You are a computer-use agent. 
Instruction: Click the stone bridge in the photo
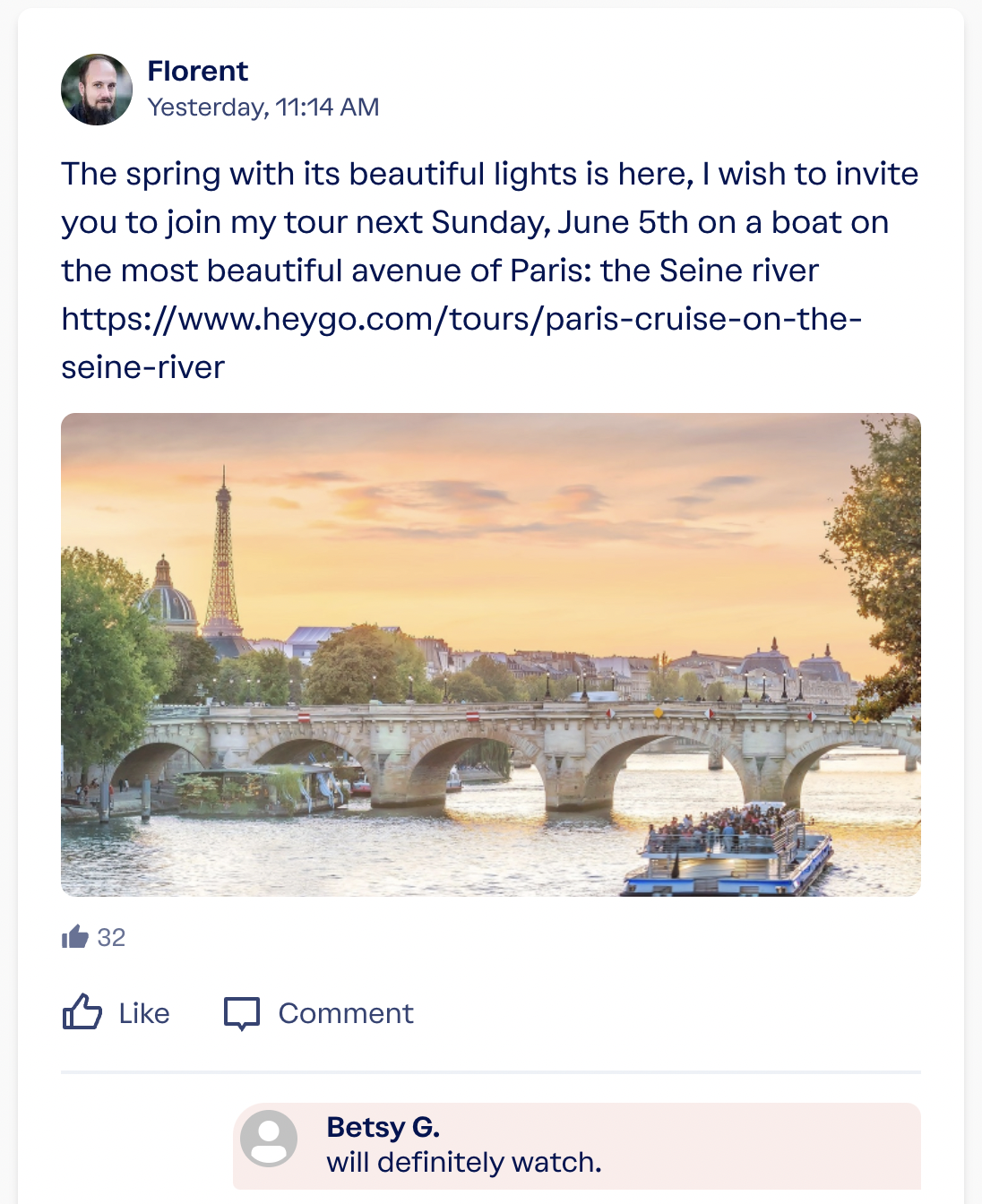tap(502, 744)
